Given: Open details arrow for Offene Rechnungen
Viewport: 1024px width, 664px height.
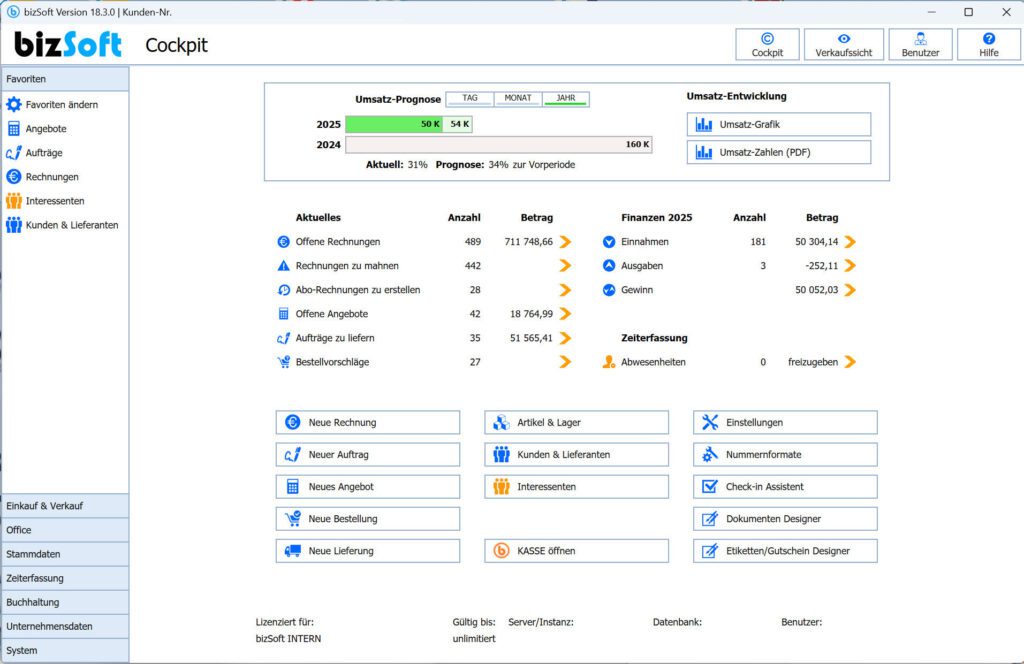Looking at the screenshot, I should click(566, 242).
